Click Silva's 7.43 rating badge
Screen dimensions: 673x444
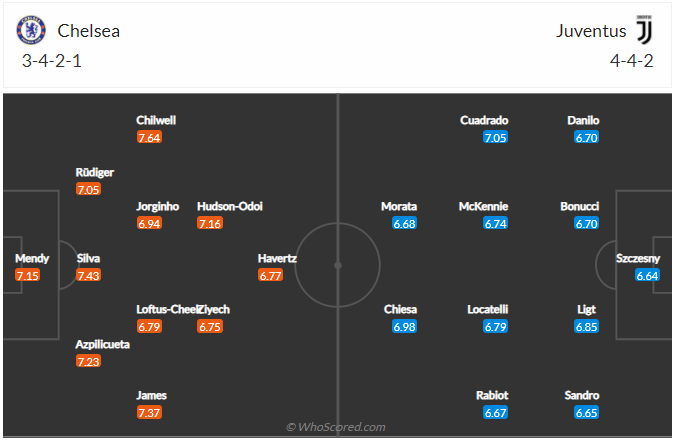click(x=89, y=275)
